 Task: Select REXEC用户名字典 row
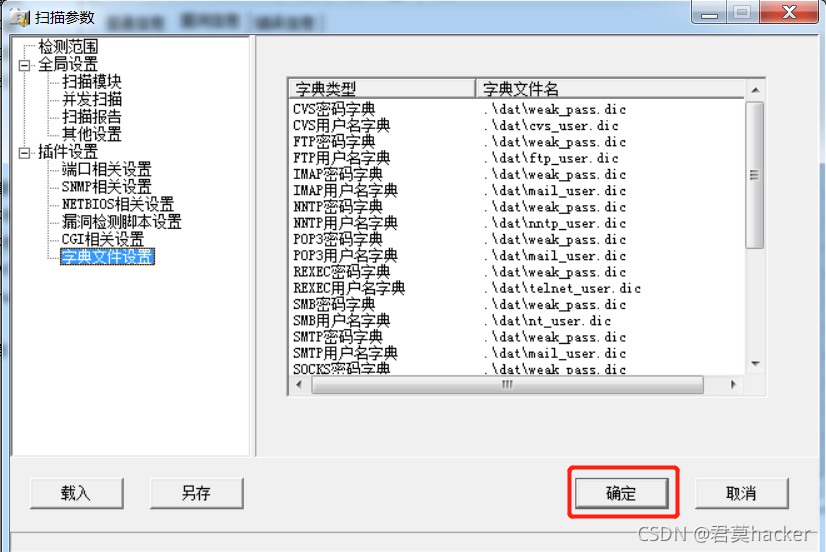click(516, 289)
